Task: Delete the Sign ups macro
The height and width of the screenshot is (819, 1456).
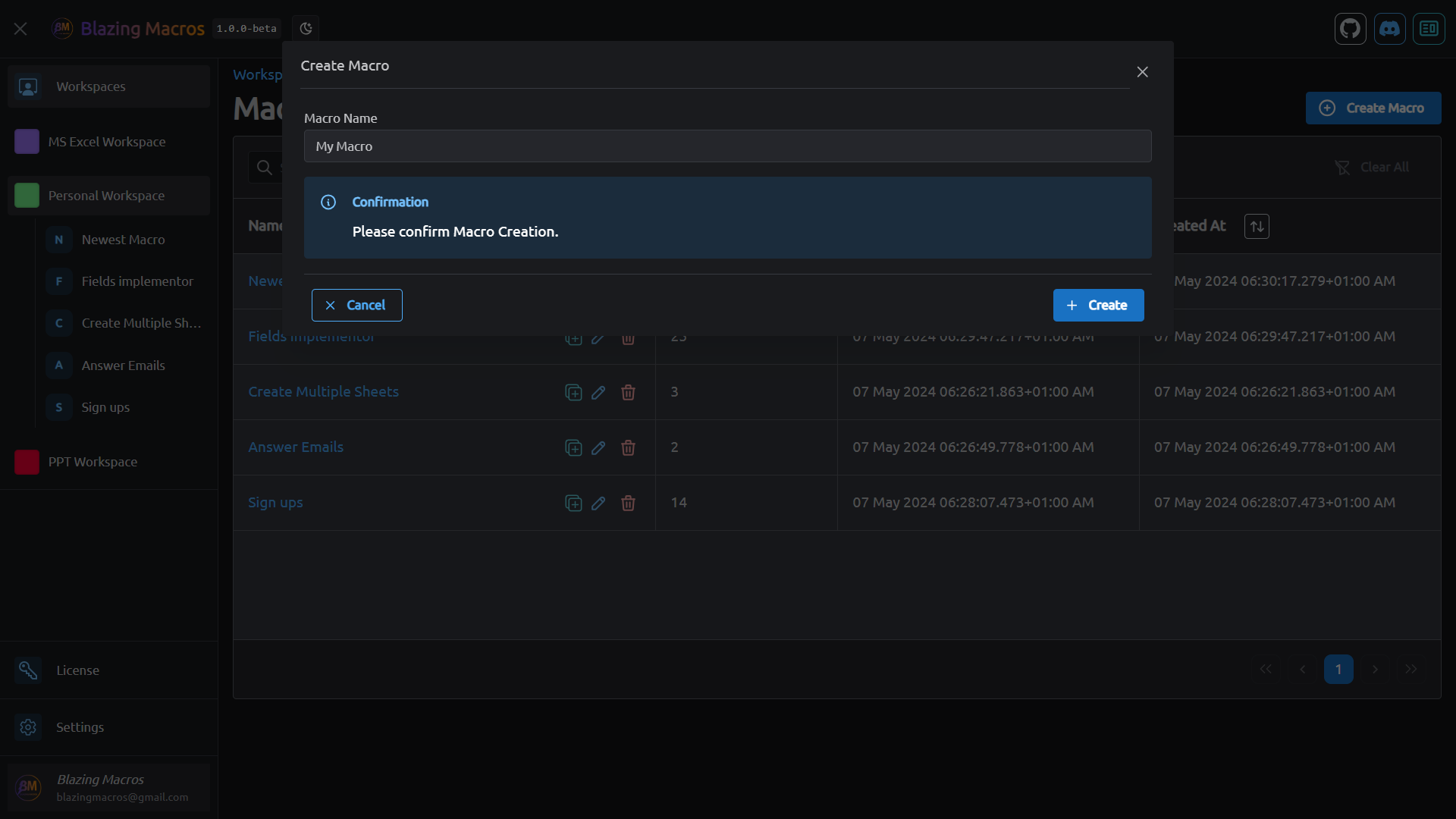Action: pos(628,503)
